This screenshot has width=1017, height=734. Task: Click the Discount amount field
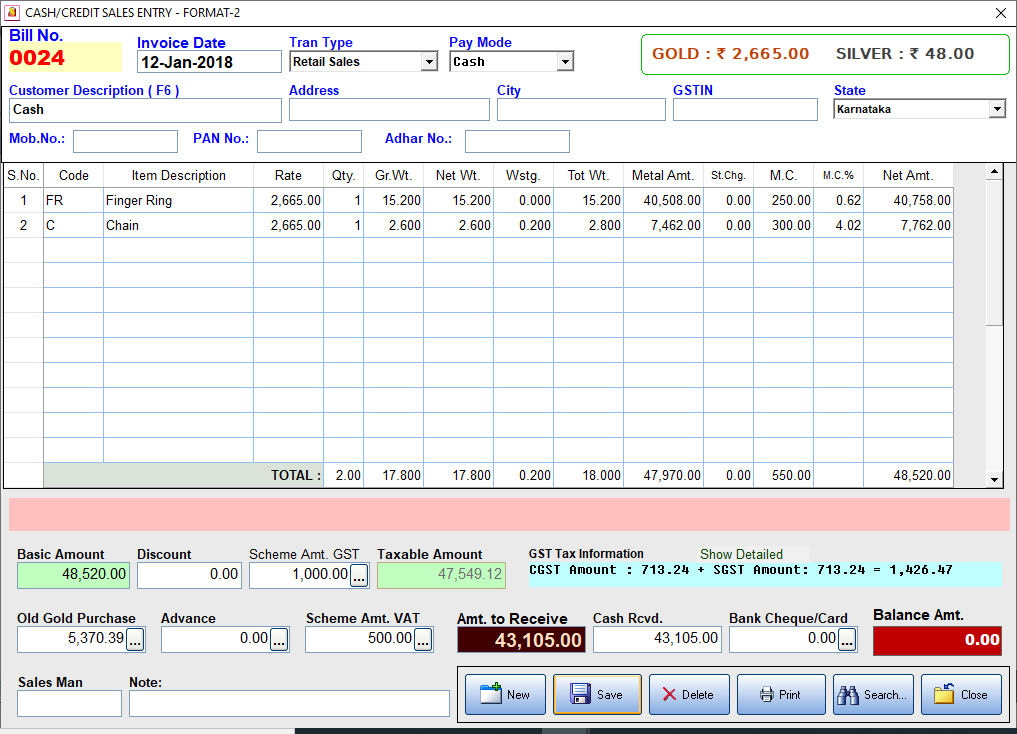189,575
